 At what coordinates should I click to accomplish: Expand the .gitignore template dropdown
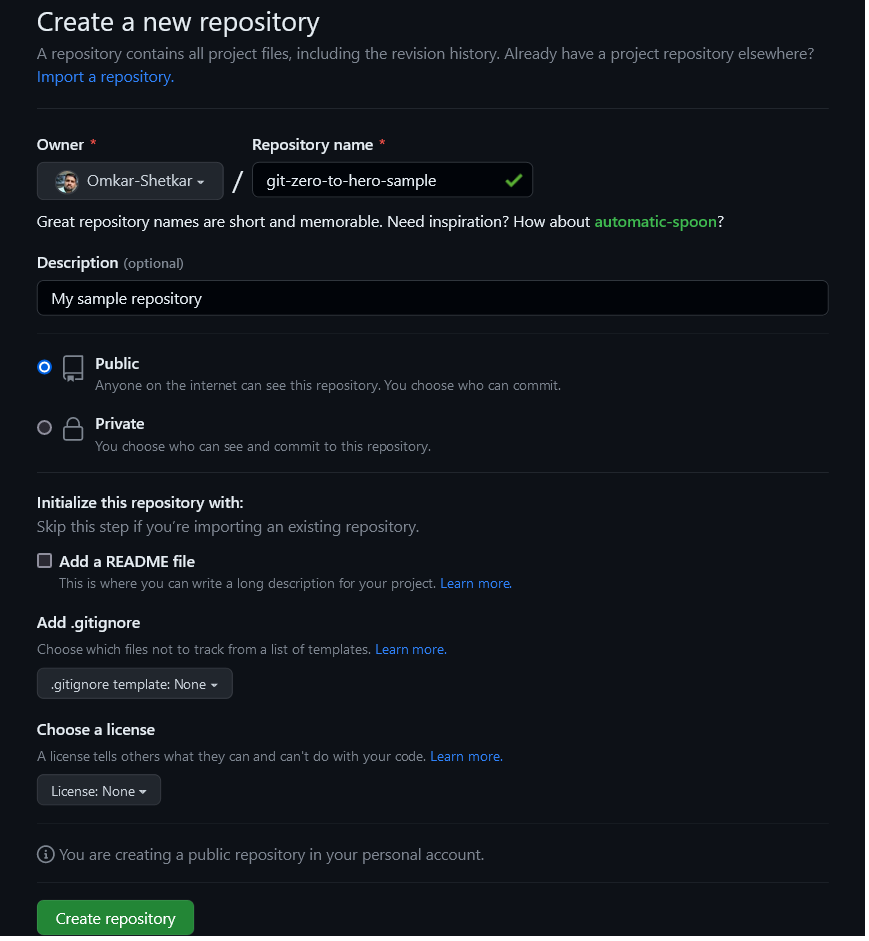coord(135,684)
